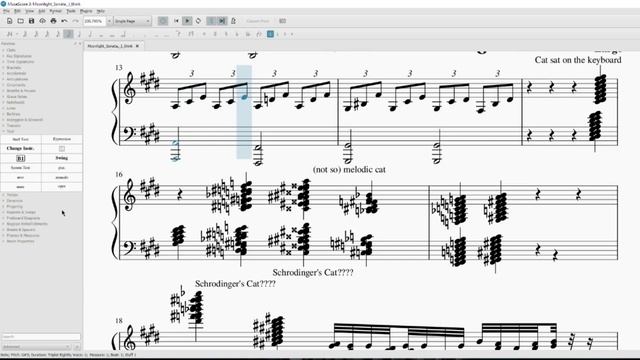Select Swing in the Text palette
The image size is (640, 360).
(x=62, y=158)
